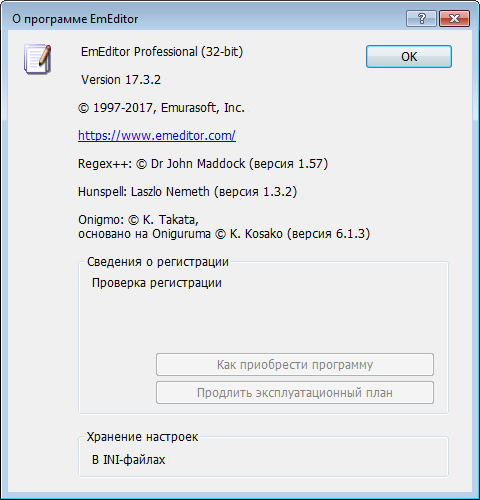Click 'EmEditor Professional (32-bit)' text
The width and height of the screenshot is (480, 500).
point(162,52)
